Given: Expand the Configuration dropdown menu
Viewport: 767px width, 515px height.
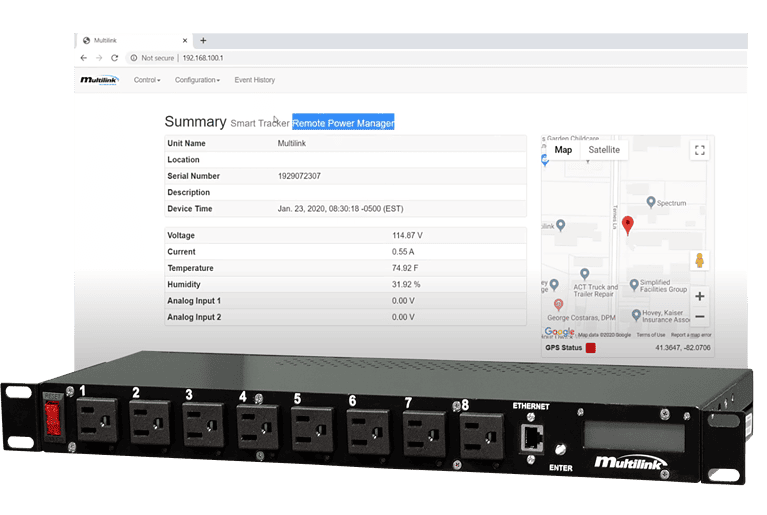Looking at the screenshot, I should tap(197, 80).
